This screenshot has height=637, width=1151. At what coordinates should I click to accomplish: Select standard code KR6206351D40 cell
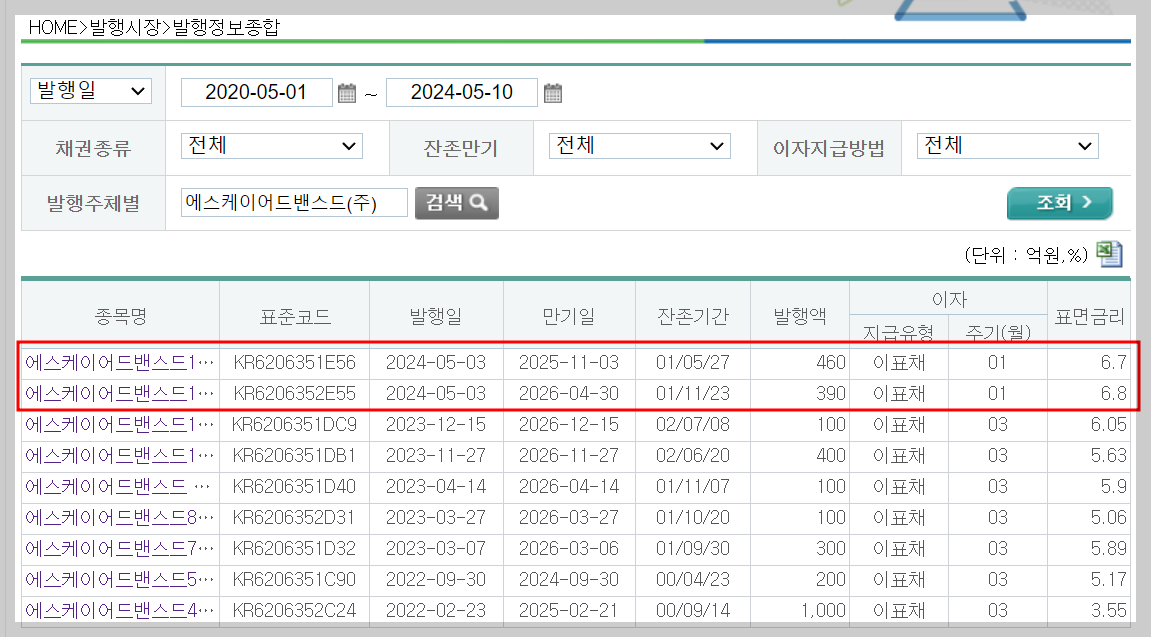pyautogui.click(x=294, y=487)
